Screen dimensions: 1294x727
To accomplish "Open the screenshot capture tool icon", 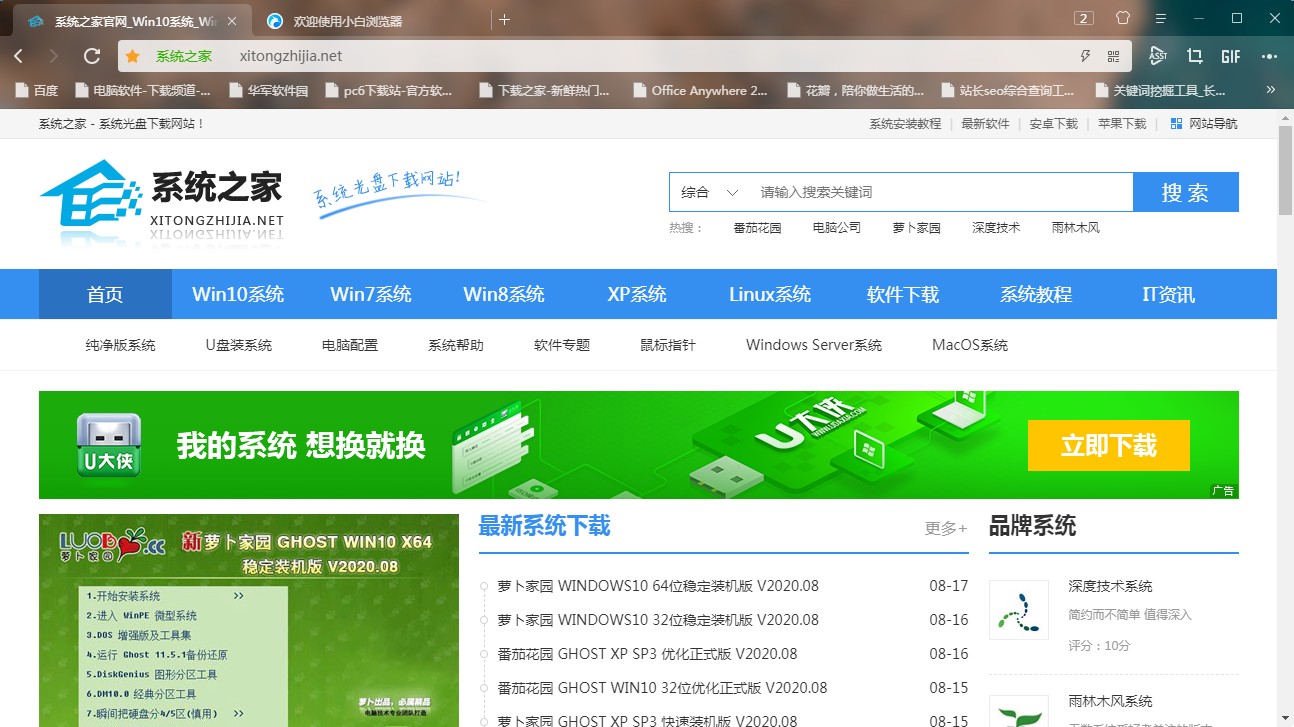I will (1195, 56).
